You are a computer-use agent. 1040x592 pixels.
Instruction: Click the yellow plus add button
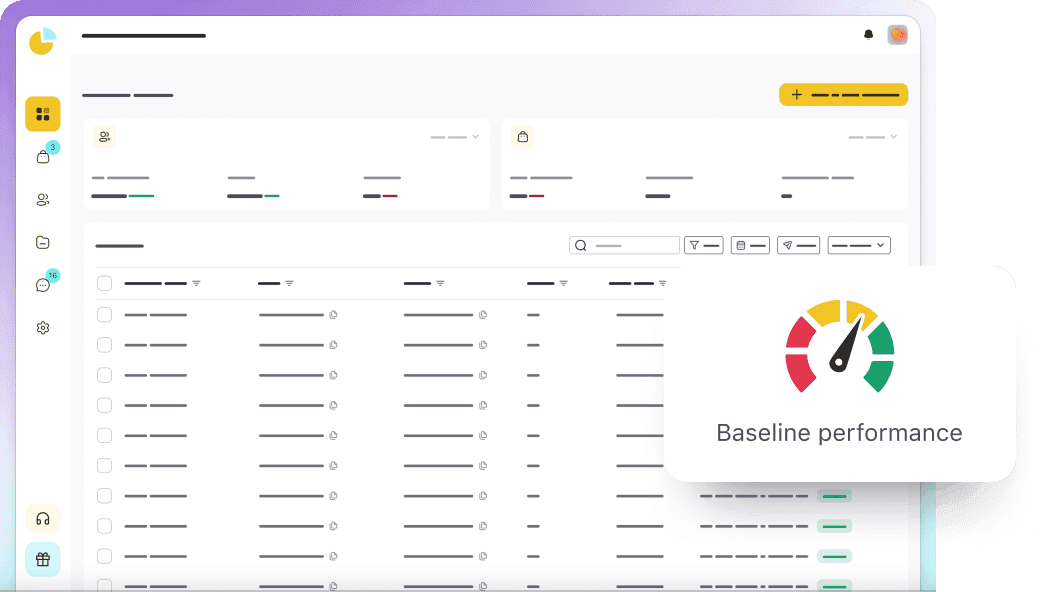click(x=843, y=95)
